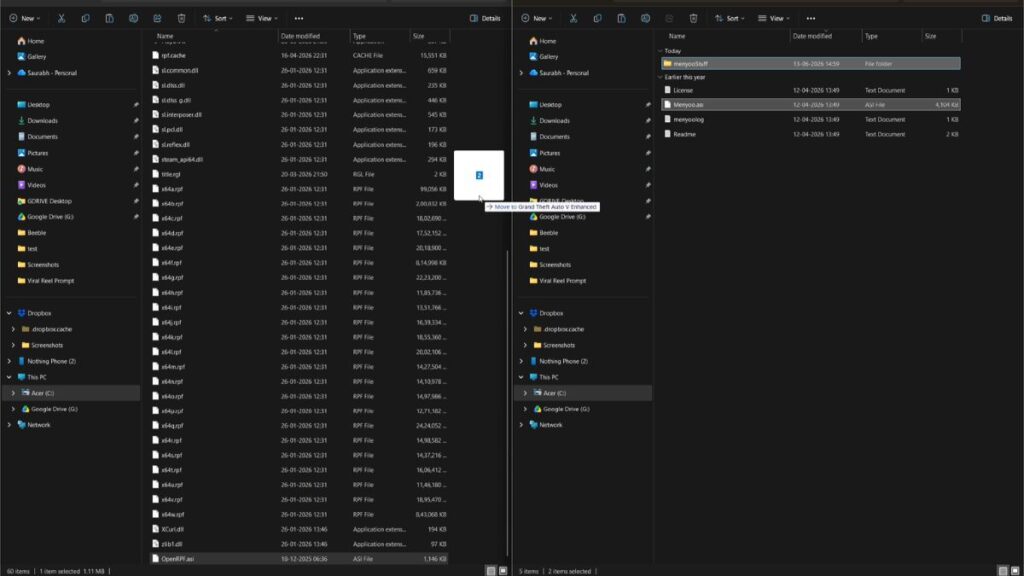Screen dimensions: 1024x576
Task: Select the Beeble folder in right window sidebar
Action: click(543, 232)
